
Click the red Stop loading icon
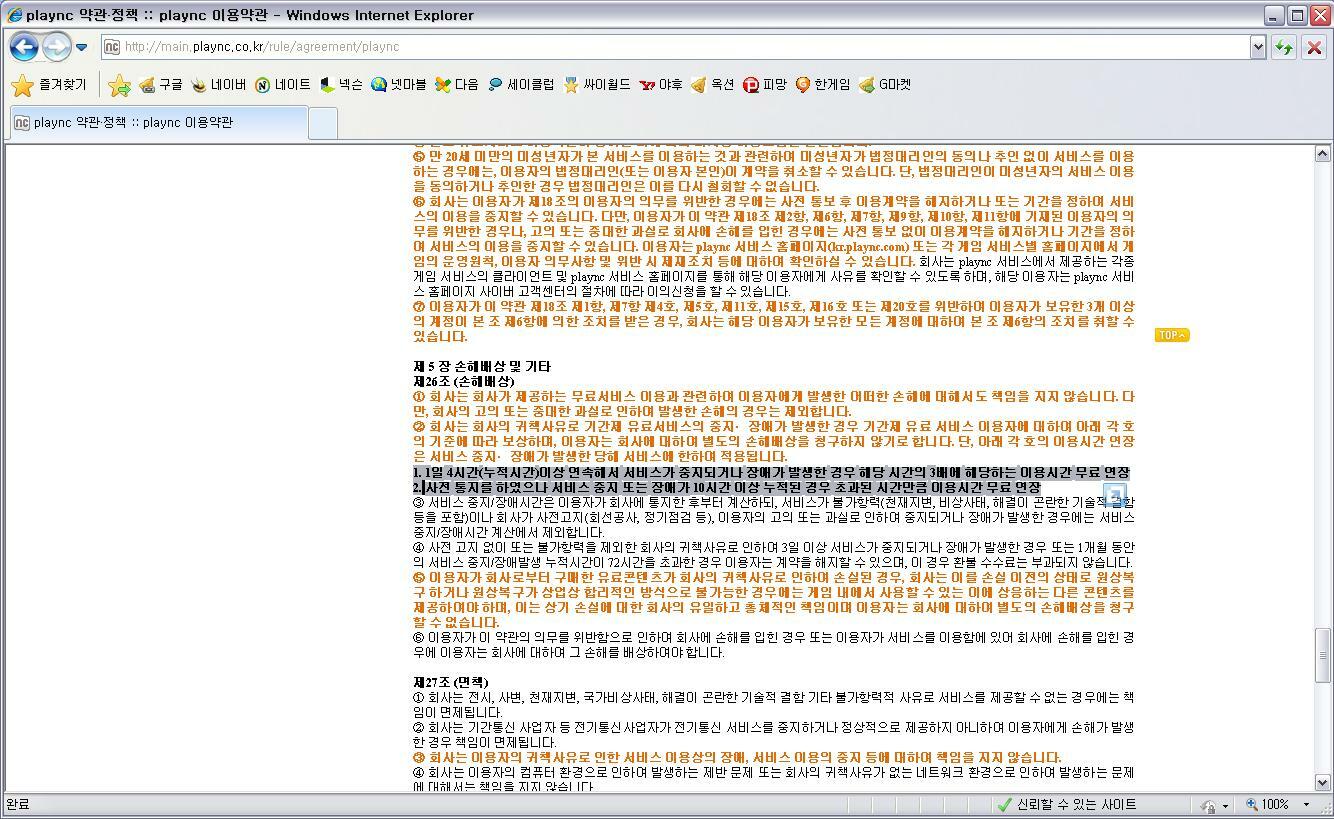pyautogui.click(x=1314, y=47)
